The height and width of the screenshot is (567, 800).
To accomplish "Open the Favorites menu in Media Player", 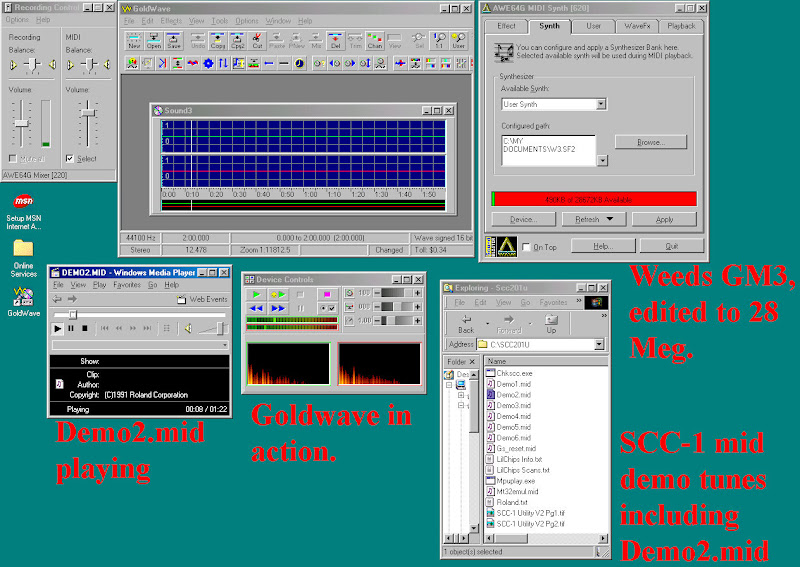I will pos(127,285).
